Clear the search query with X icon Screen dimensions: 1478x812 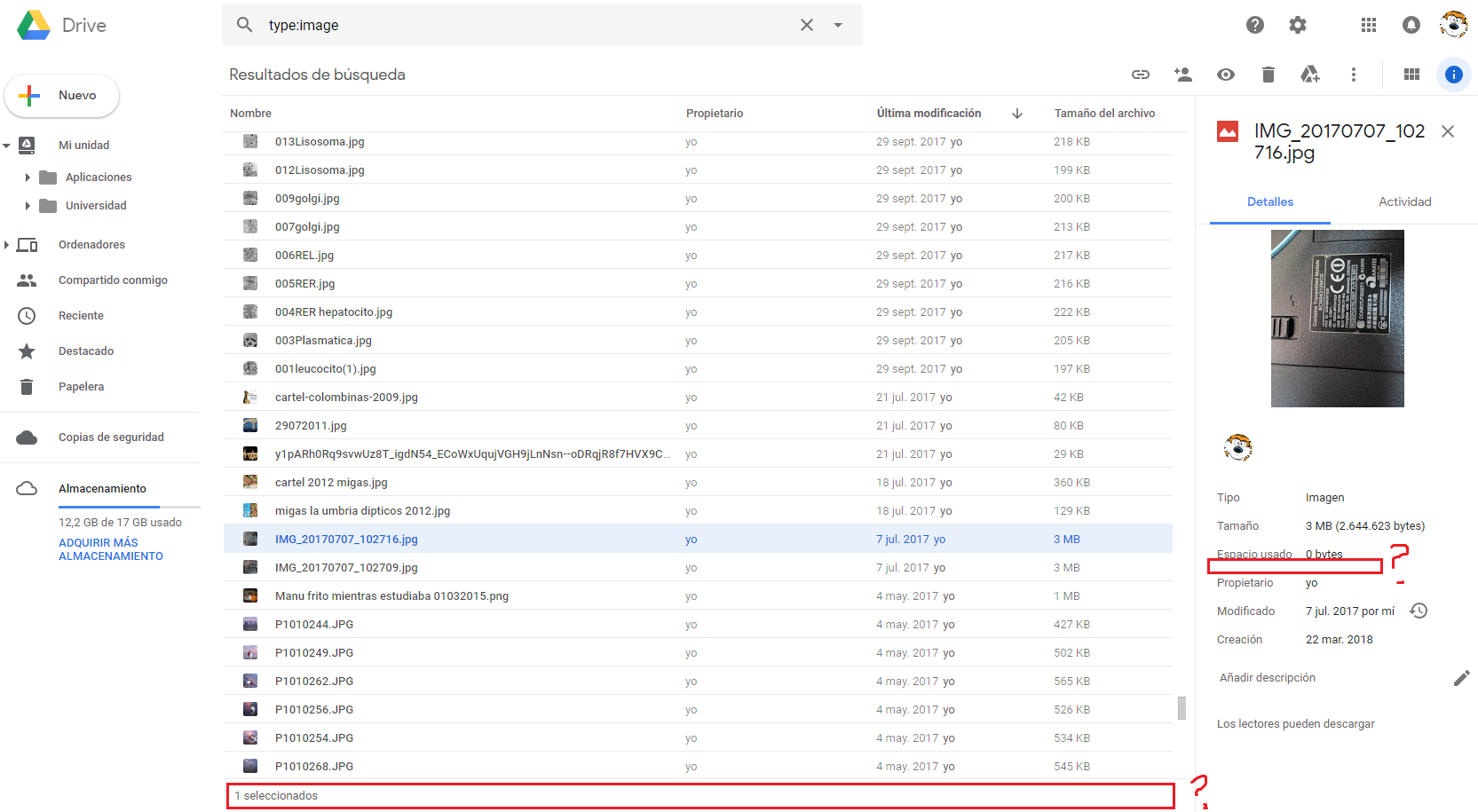[806, 25]
